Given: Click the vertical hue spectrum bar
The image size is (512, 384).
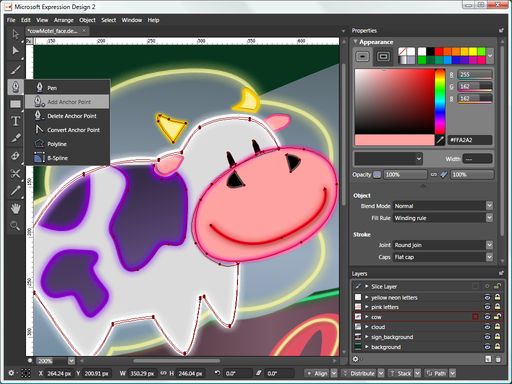Looking at the screenshot, I should click(x=440, y=102).
